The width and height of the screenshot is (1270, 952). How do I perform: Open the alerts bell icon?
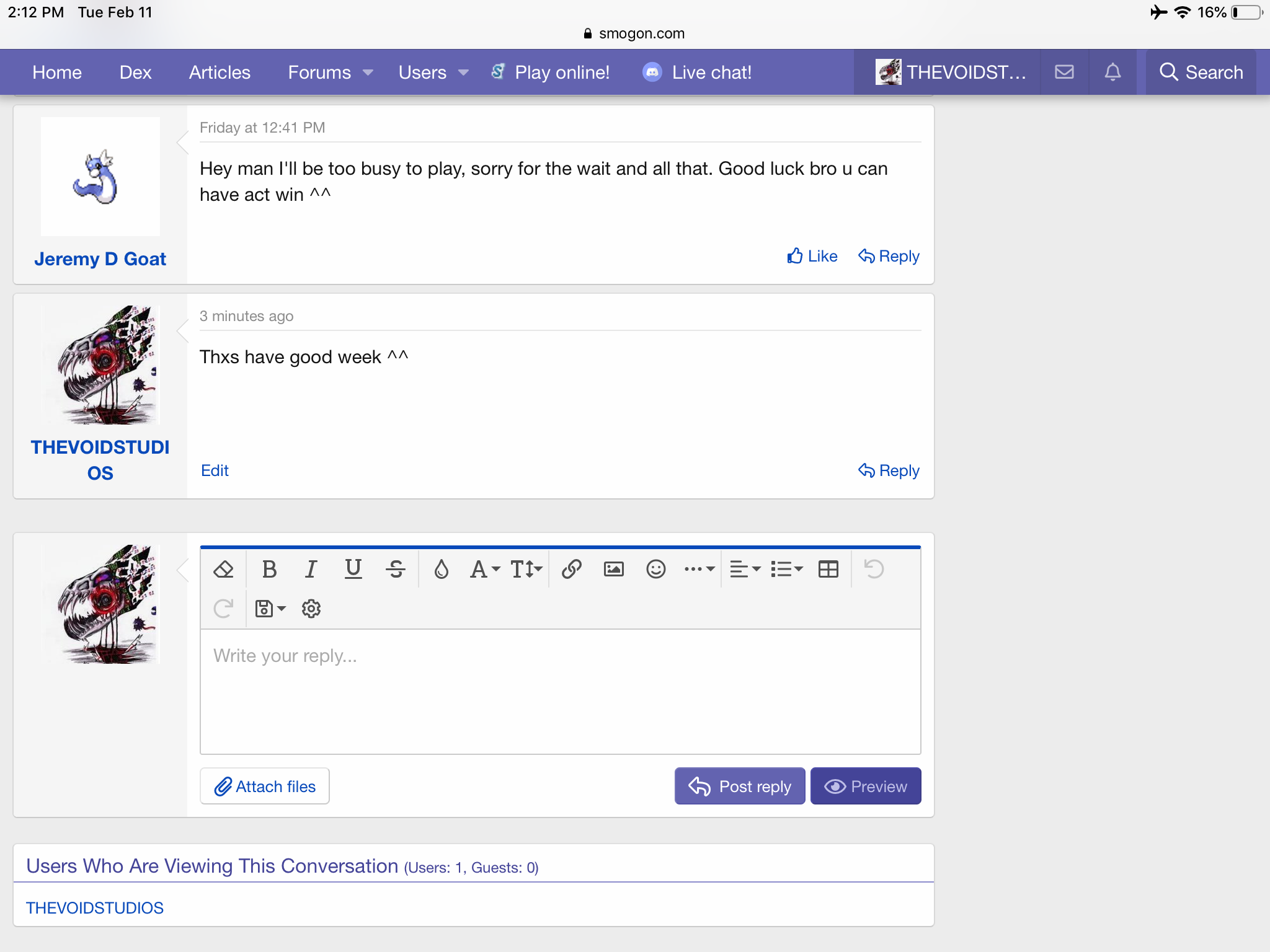pos(1112,73)
